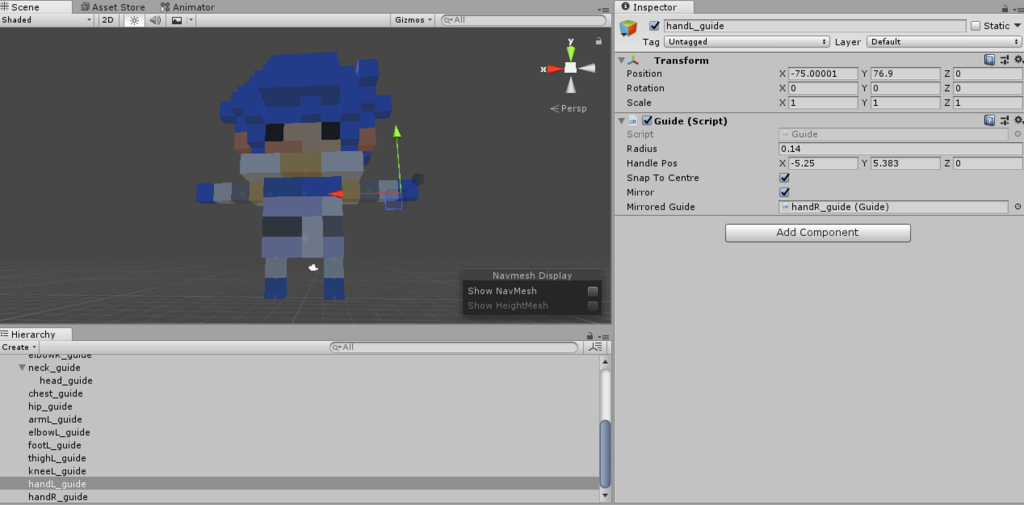This screenshot has height=505, width=1024.
Task: Click the Radius field showing 0.14
Action: tap(901, 149)
